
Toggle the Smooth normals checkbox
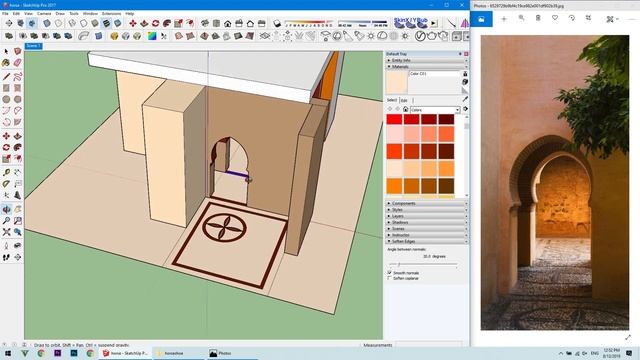pos(389,272)
